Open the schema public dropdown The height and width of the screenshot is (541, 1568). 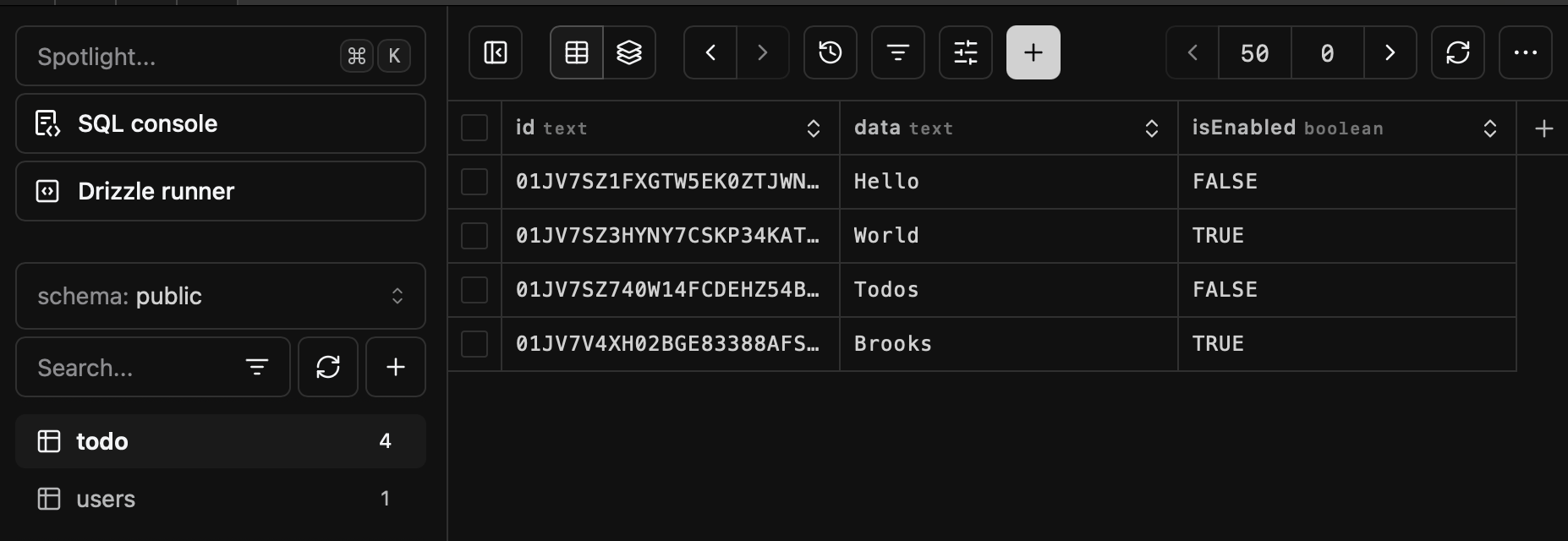click(x=220, y=296)
